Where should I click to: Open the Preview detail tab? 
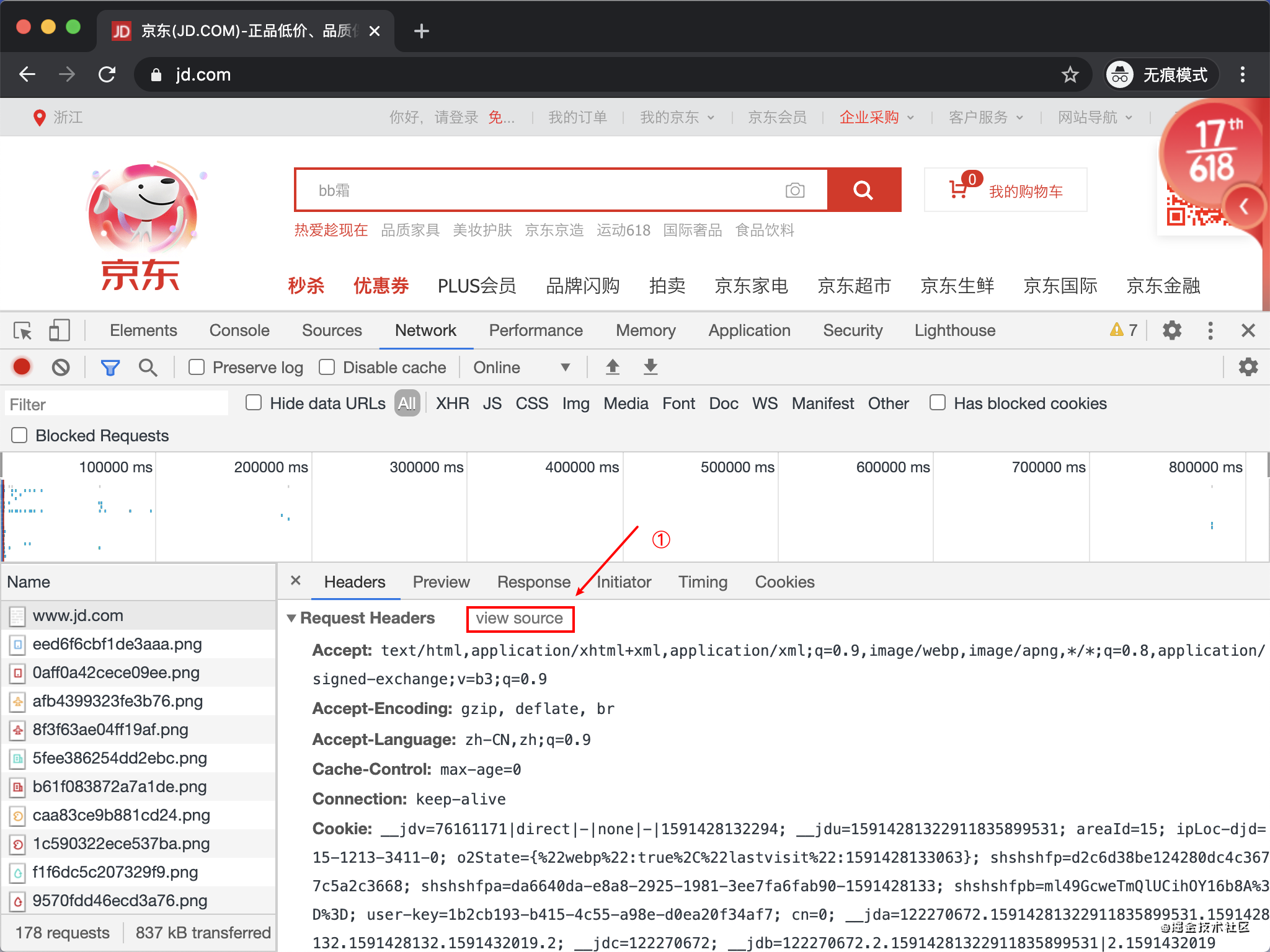pos(442,582)
